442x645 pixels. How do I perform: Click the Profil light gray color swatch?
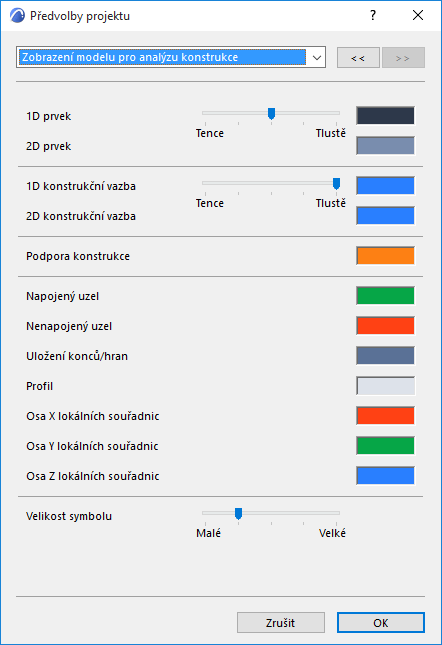[385, 386]
